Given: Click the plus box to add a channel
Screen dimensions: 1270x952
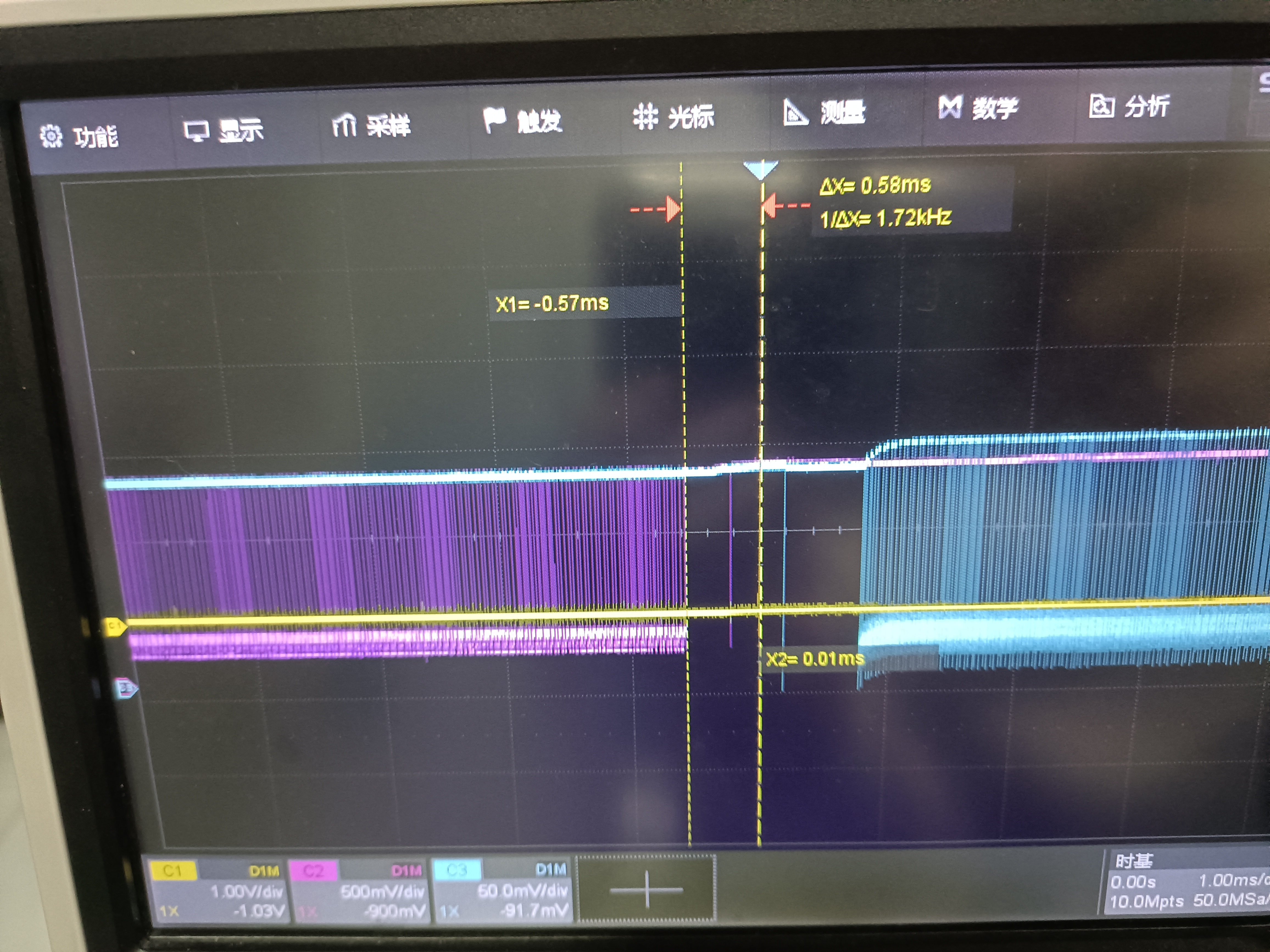Looking at the screenshot, I should coord(646,889).
